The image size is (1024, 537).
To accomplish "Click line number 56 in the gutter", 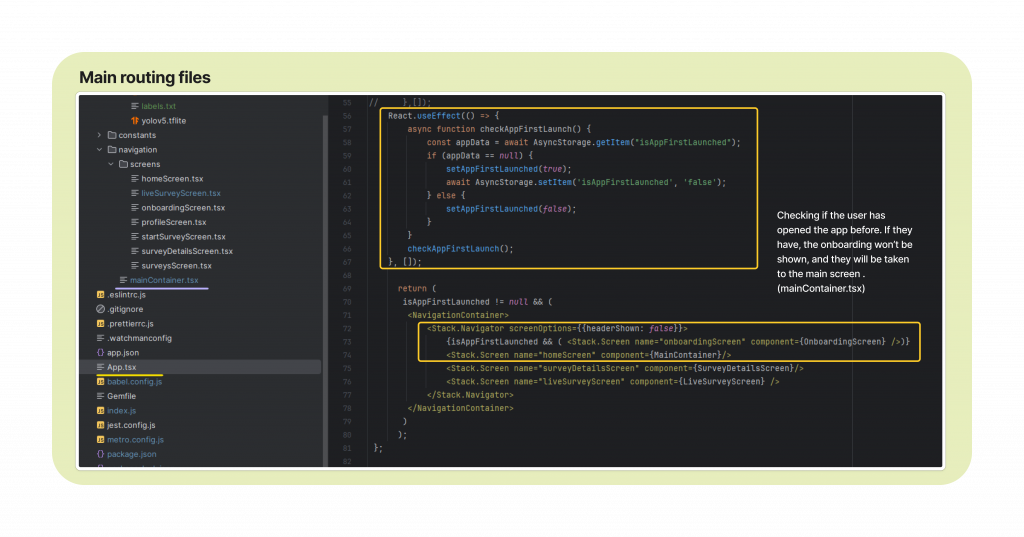I will (x=347, y=116).
